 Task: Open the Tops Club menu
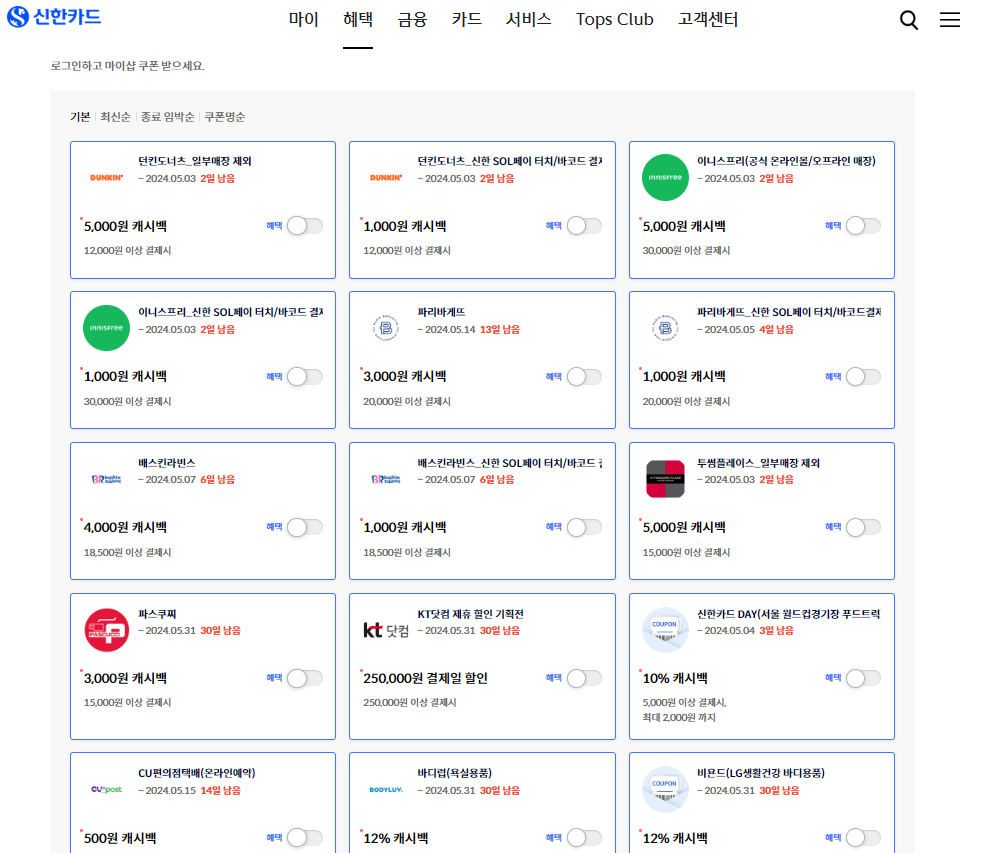615,20
